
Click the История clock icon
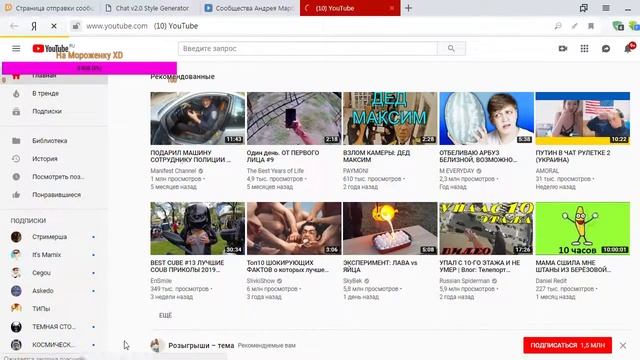(x=16, y=159)
